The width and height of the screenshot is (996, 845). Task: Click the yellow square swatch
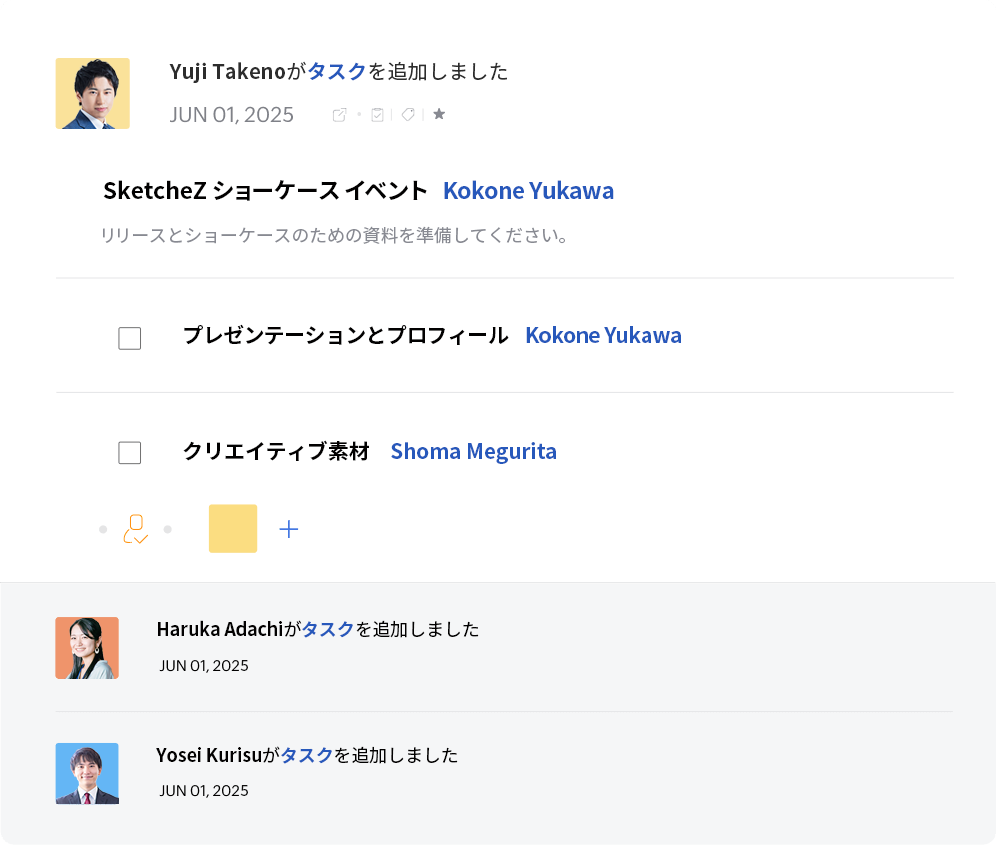pyautogui.click(x=233, y=529)
